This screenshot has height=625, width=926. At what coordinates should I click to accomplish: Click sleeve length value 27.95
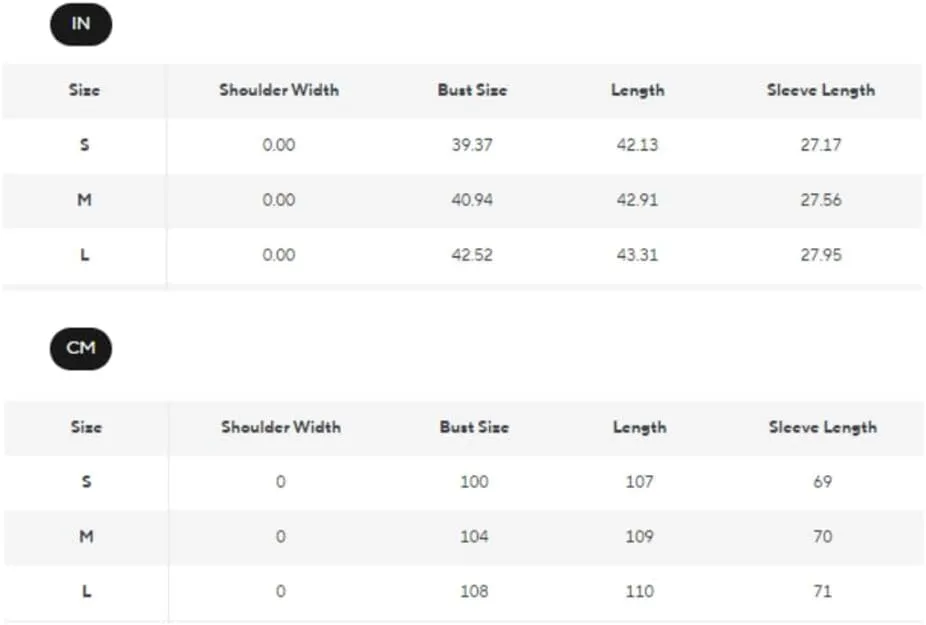pos(821,255)
